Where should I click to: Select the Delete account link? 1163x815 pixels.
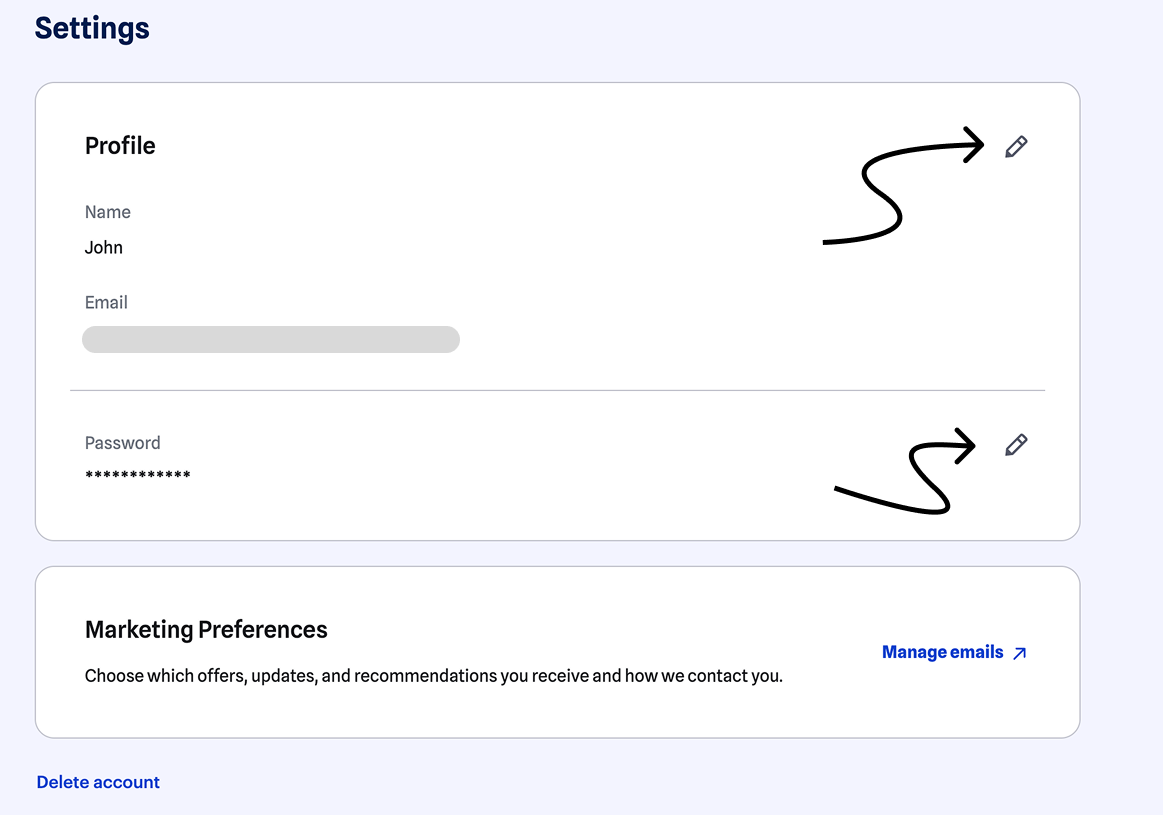point(98,782)
